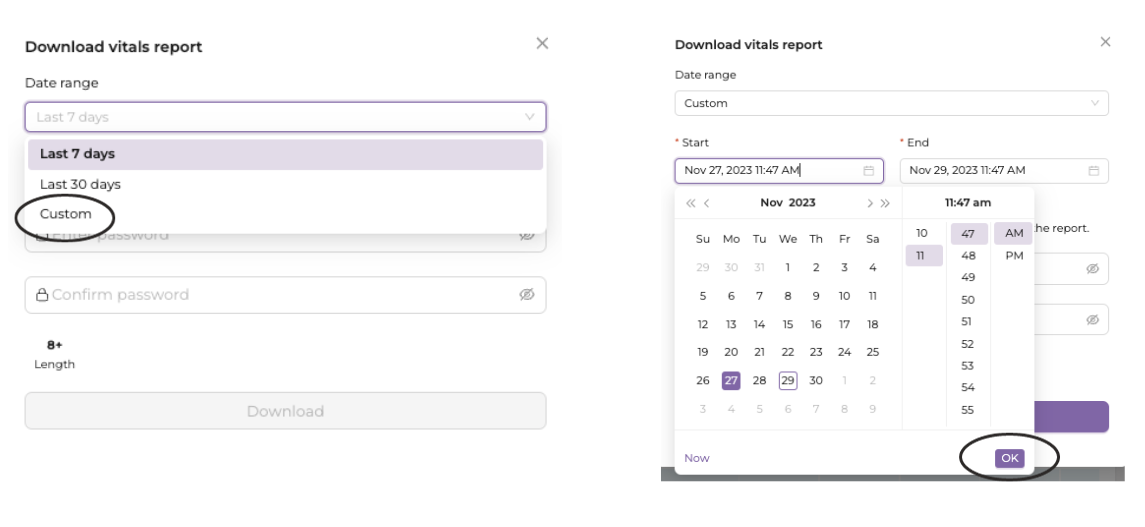
Task: Go to previous year with double-left arrow
Action: 690,204
